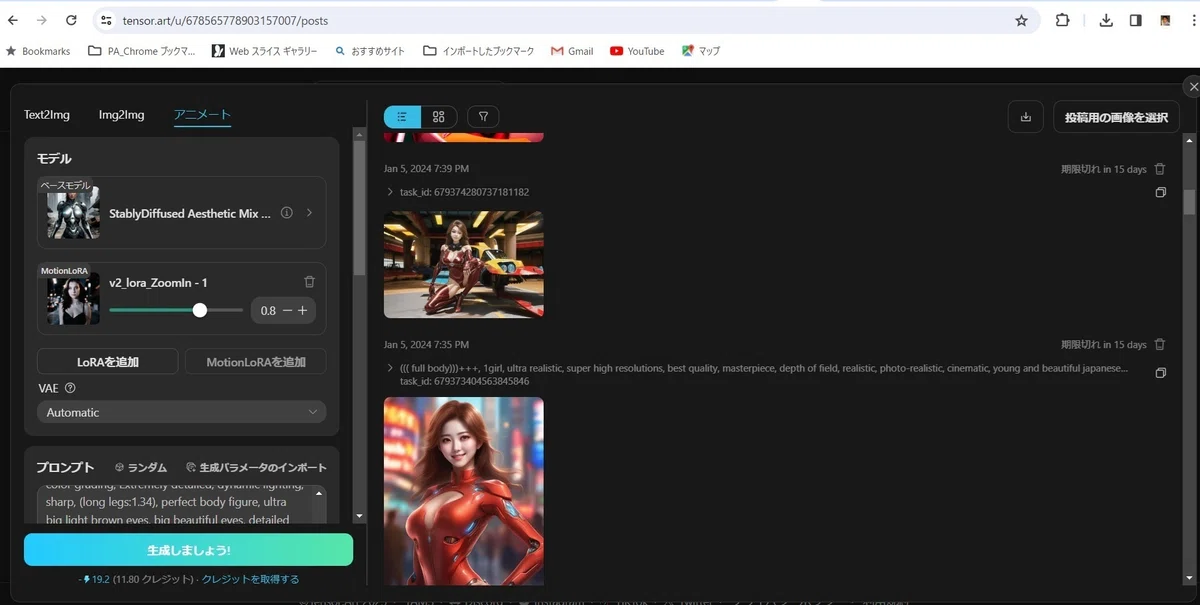Image resolution: width=1200 pixels, height=605 pixels.
Task: Open the red suit woman portrait thumbnail
Action: point(464,491)
